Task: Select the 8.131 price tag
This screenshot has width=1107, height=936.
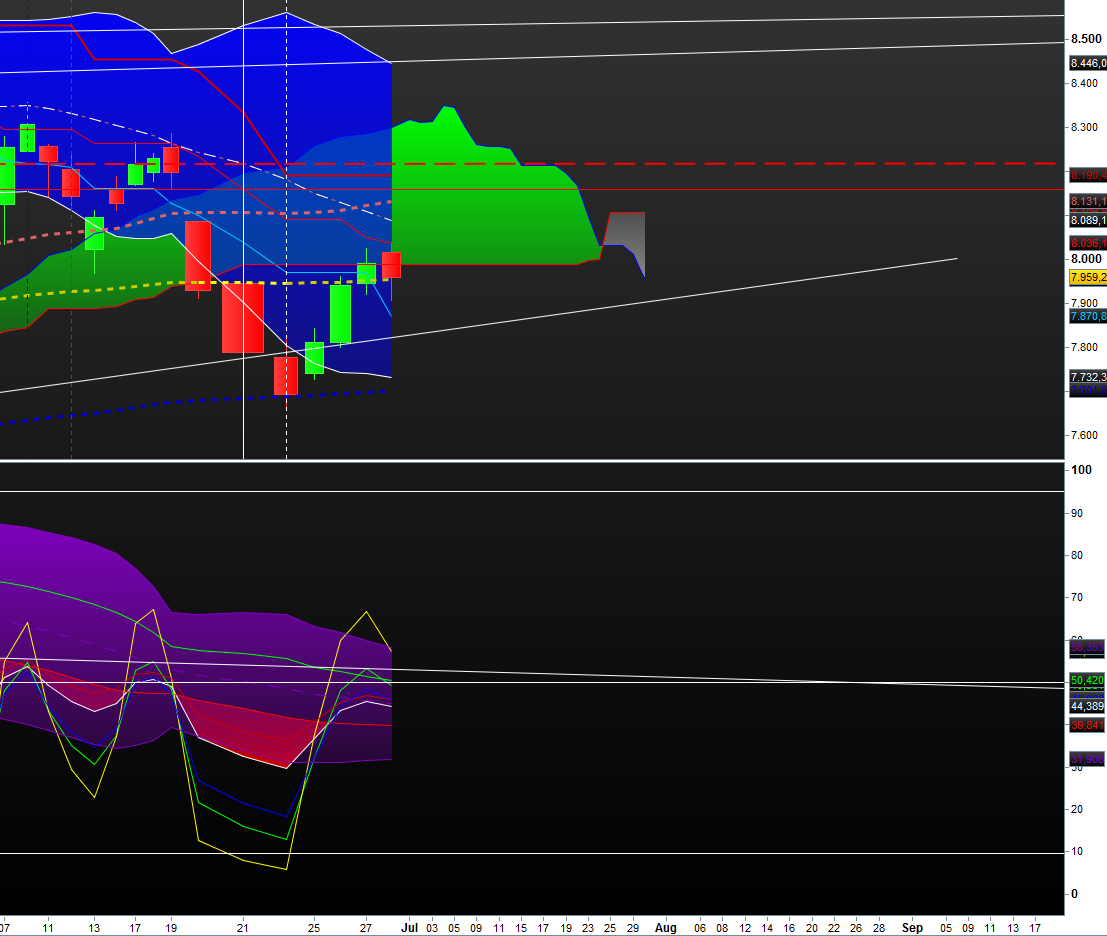Action: pos(1088,201)
